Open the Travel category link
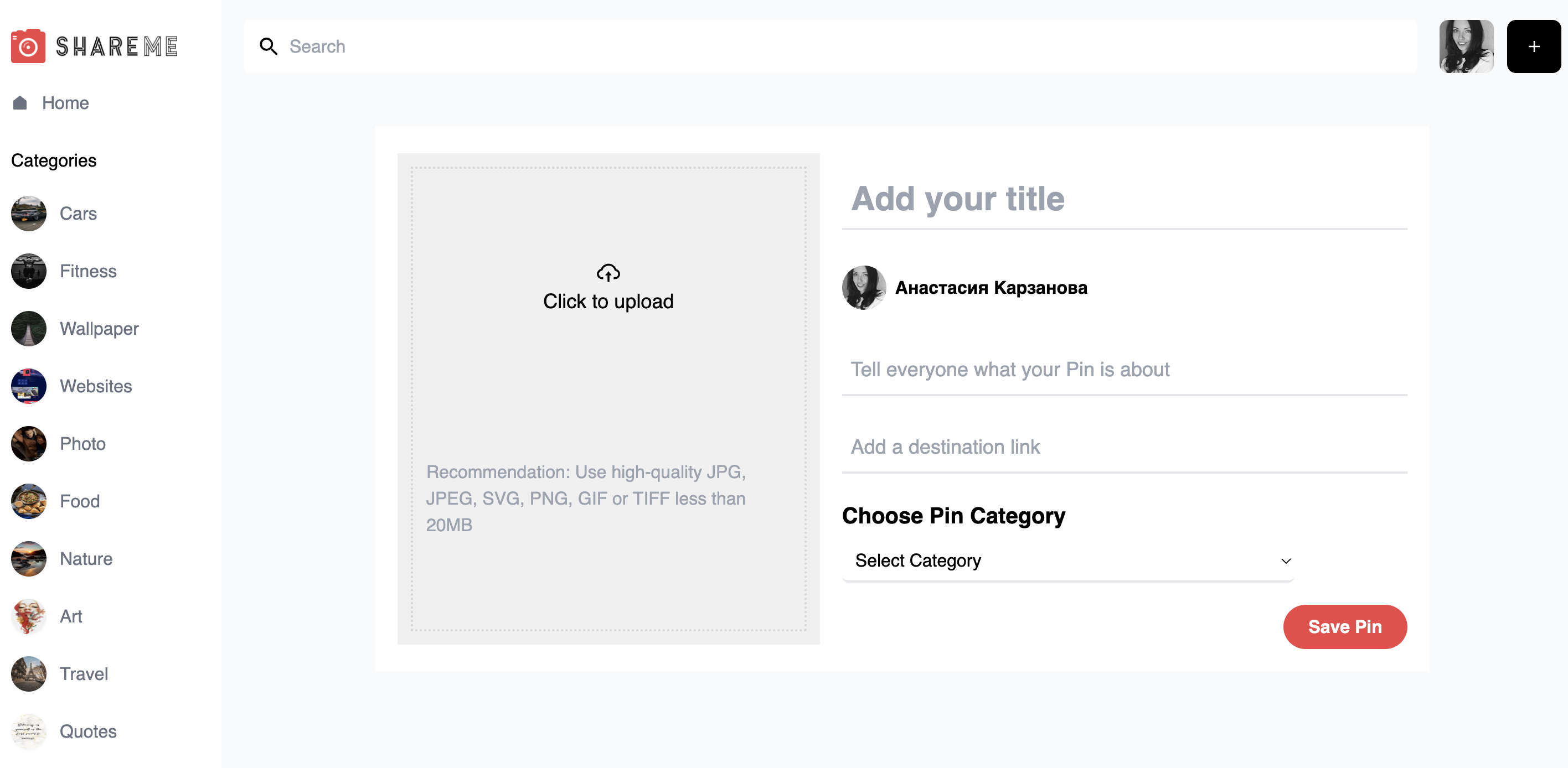The width and height of the screenshot is (1568, 768). [84, 674]
